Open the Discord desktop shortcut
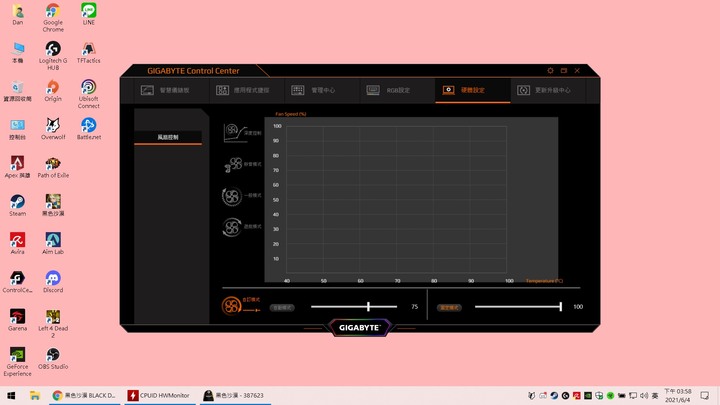This screenshot has height=405, width=720. tap(53, 281)
